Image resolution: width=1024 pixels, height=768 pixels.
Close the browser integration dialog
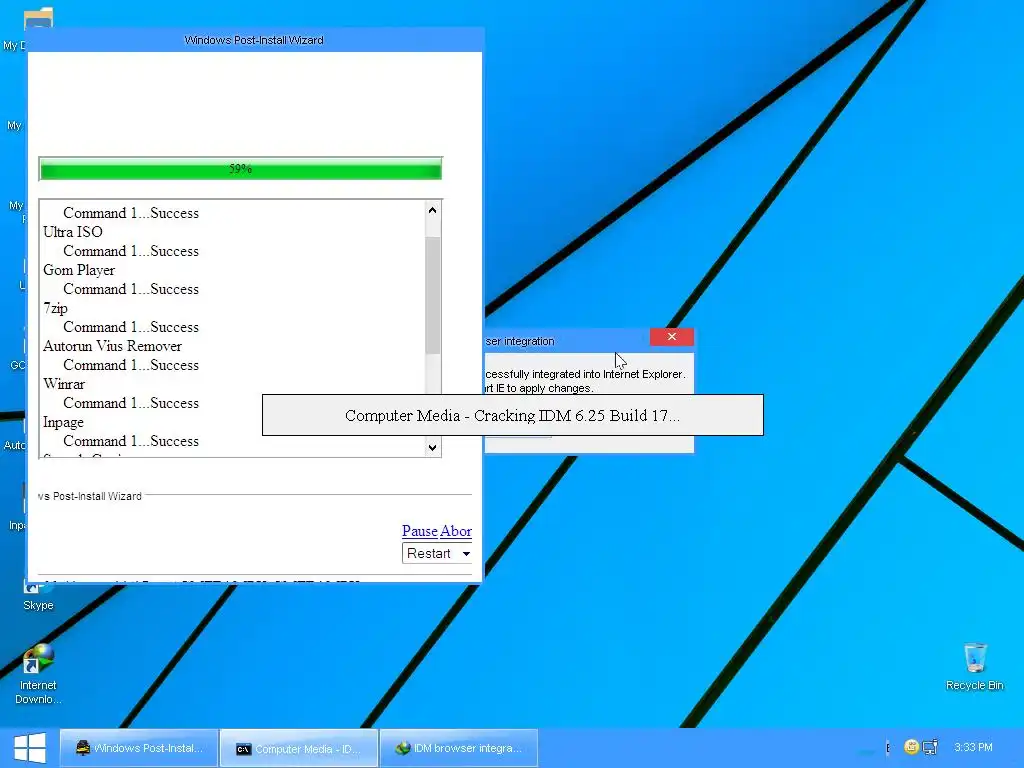671,337
